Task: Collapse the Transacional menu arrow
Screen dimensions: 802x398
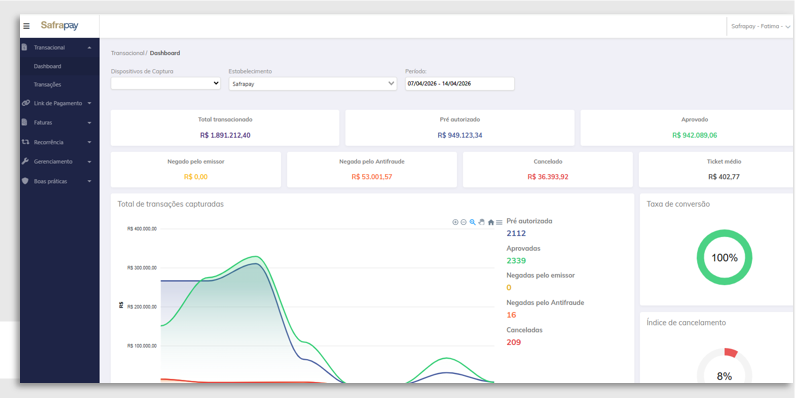Action: [90, 48]
